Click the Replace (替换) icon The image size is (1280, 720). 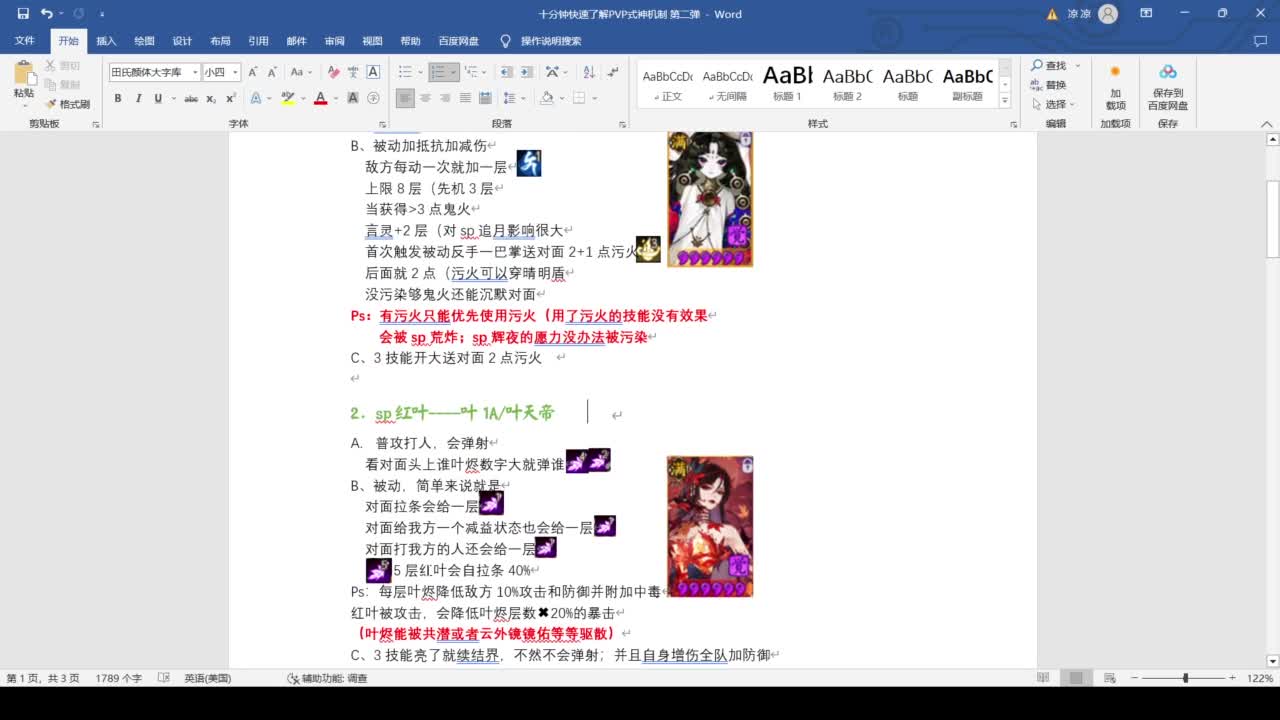1048,85
